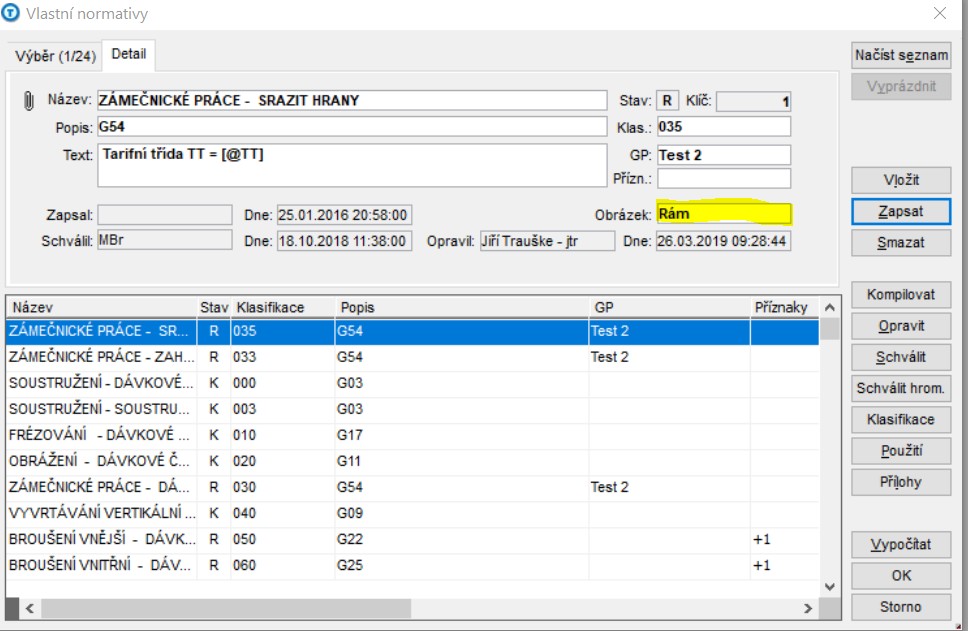Click the Schválit button
This screenshot has height=631, width=968.
(901, 357)
